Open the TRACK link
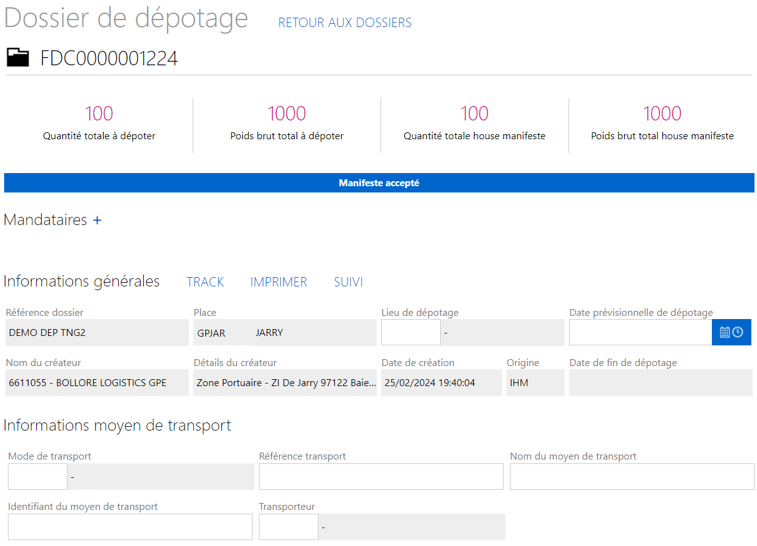 (x=205, y=282)
